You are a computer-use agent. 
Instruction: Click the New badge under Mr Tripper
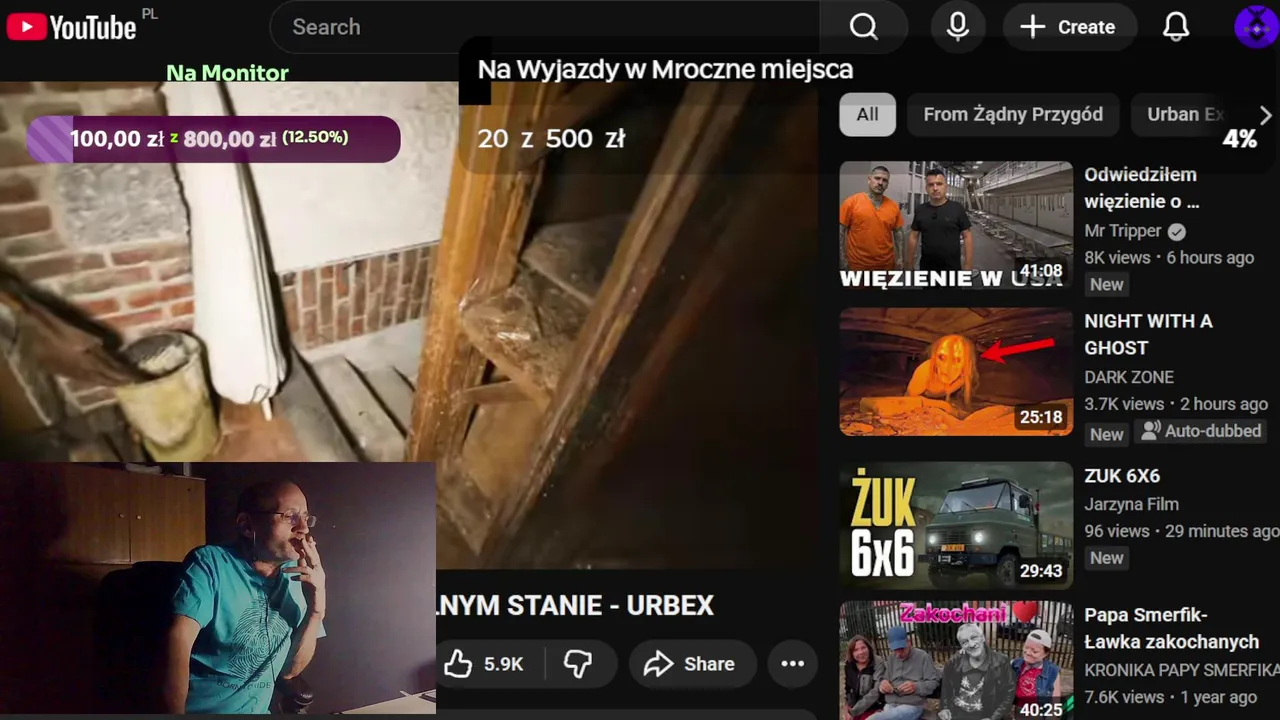(1106, 285)
